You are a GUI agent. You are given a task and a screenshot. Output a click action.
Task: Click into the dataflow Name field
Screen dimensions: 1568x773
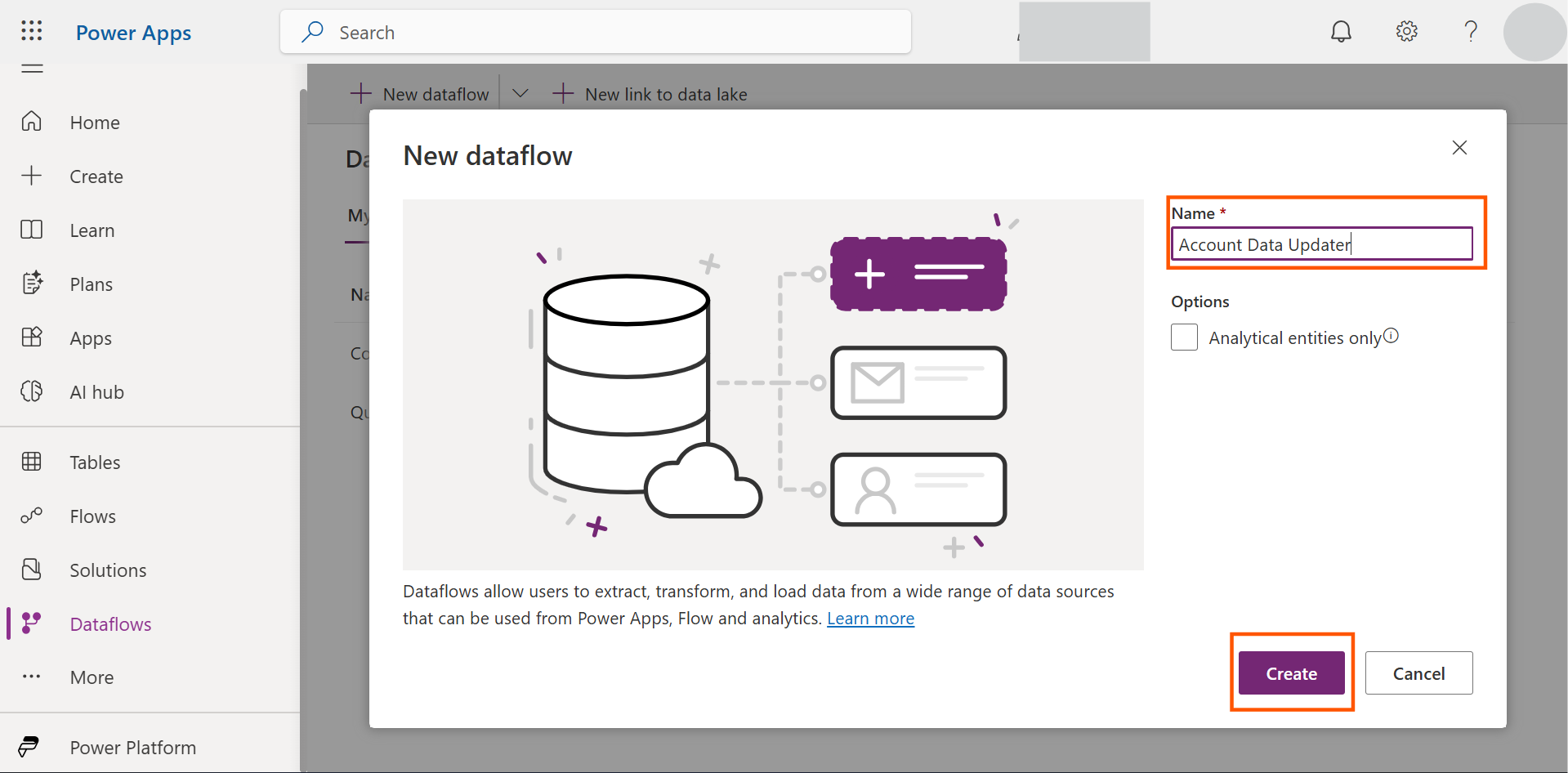[x=1321, y=244]
